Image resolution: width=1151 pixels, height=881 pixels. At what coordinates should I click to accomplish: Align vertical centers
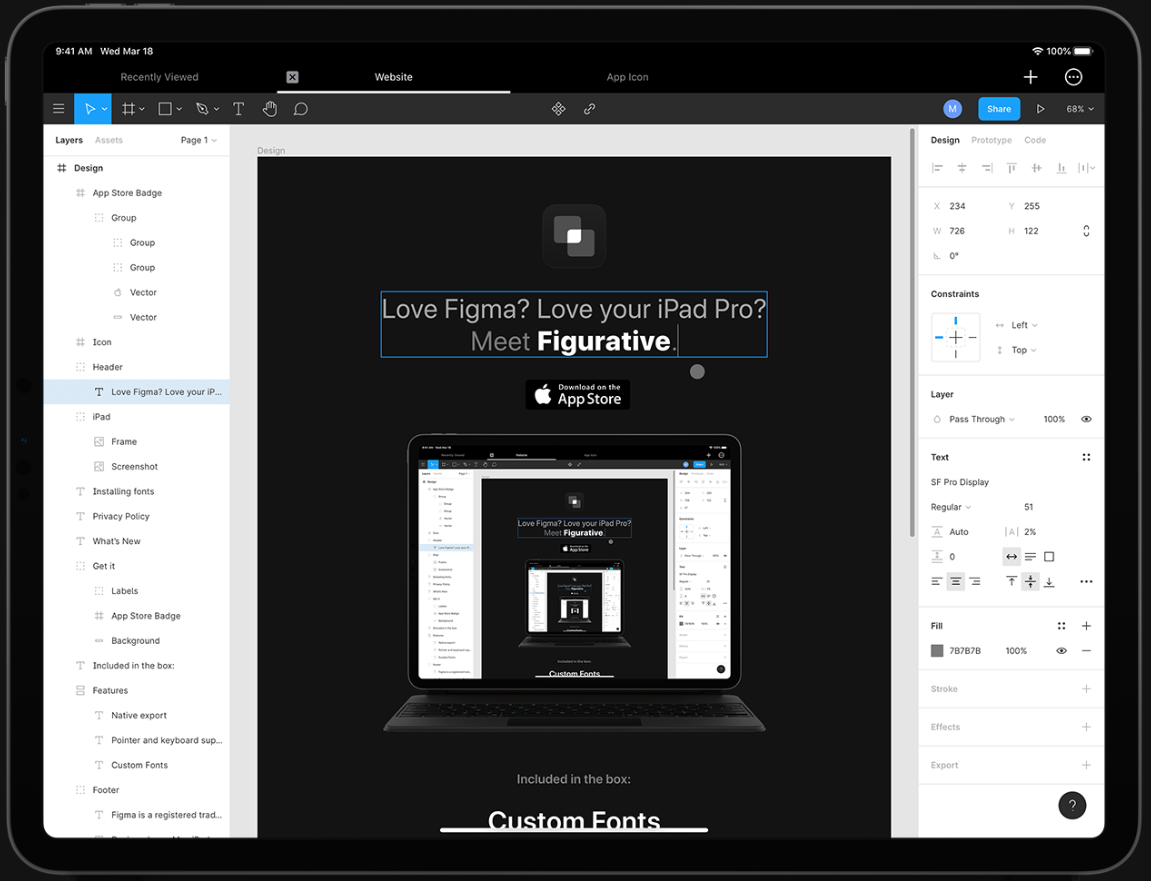[1036, 168]
